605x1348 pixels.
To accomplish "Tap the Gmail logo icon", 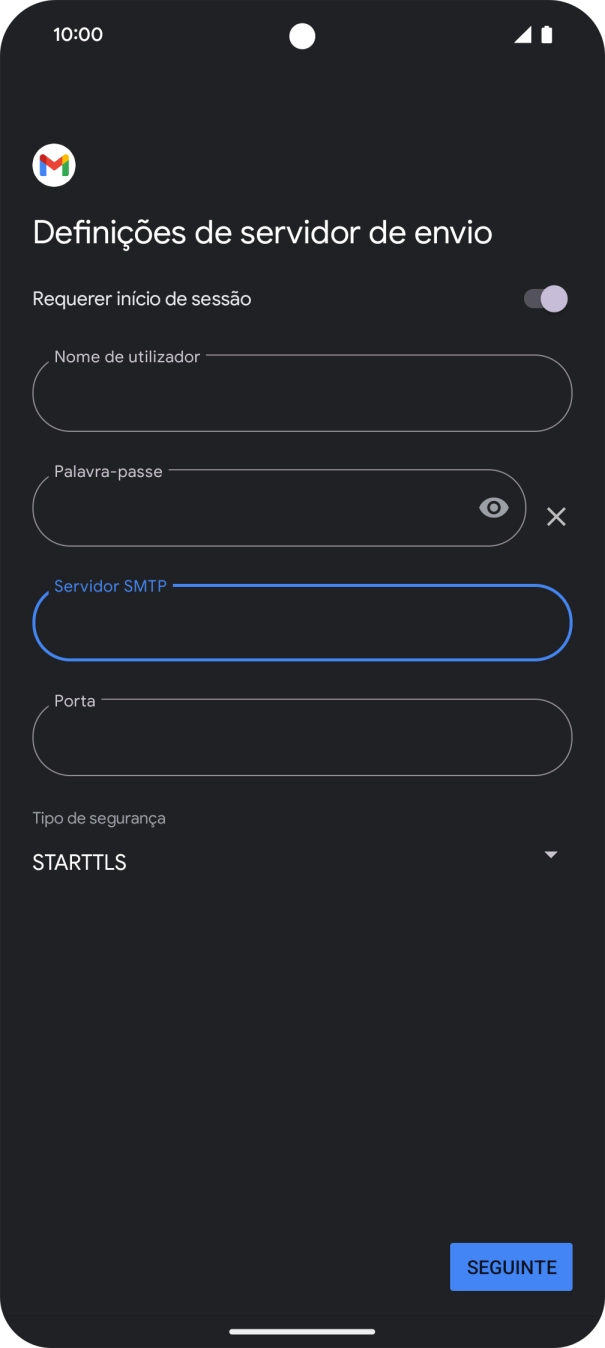I will (54, 166).
